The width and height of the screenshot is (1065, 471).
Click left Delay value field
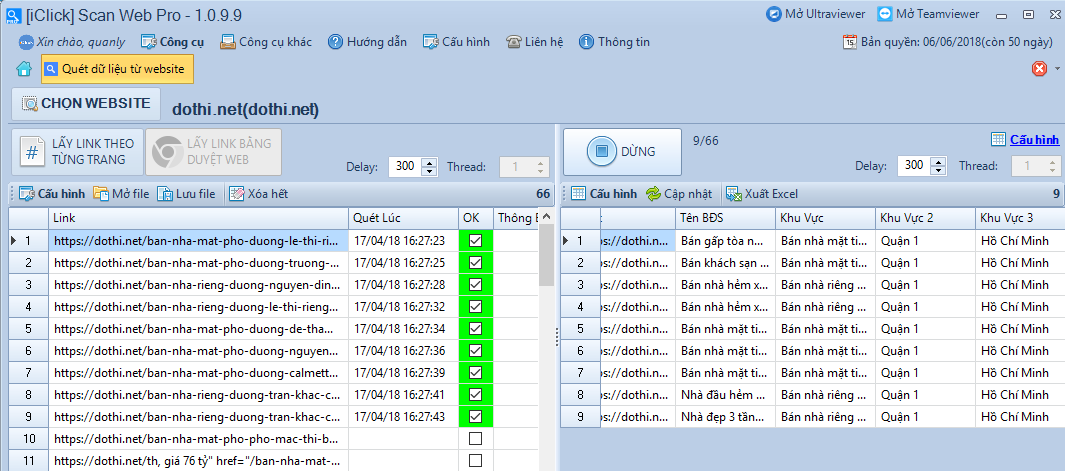point(405,167)
